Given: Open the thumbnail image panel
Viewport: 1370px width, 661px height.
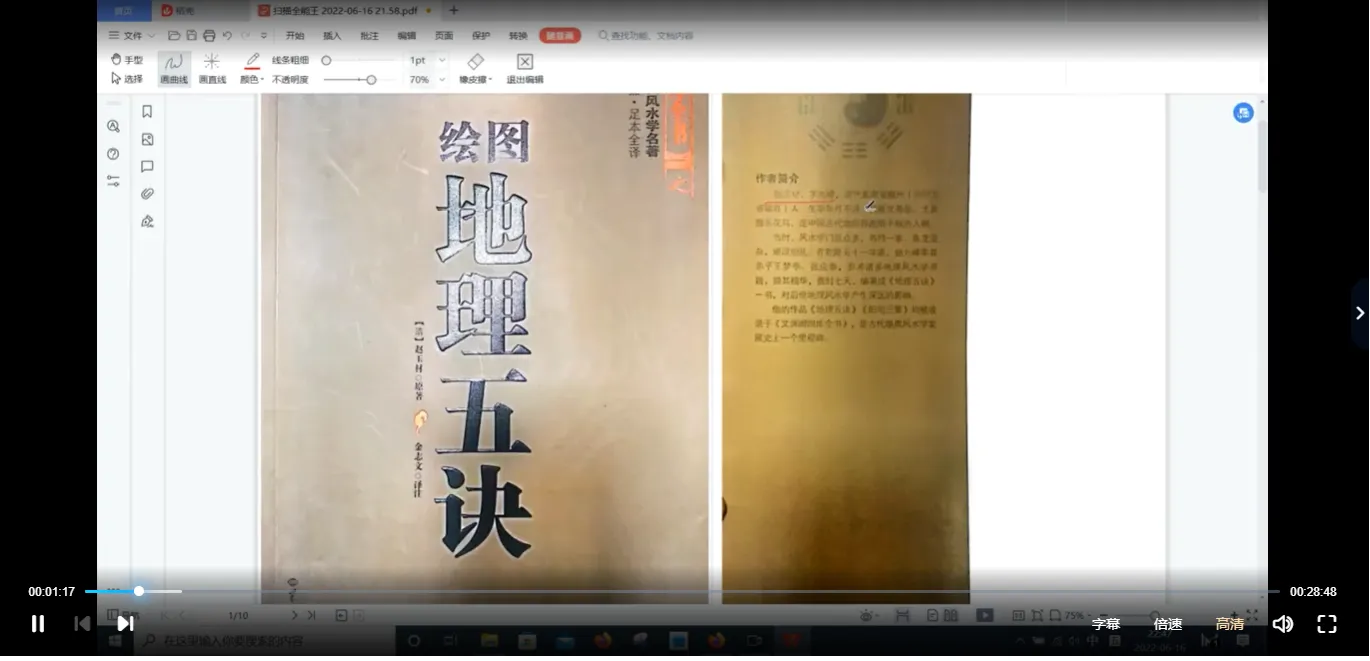Looking at the screenshot, I should click(147, 140).
